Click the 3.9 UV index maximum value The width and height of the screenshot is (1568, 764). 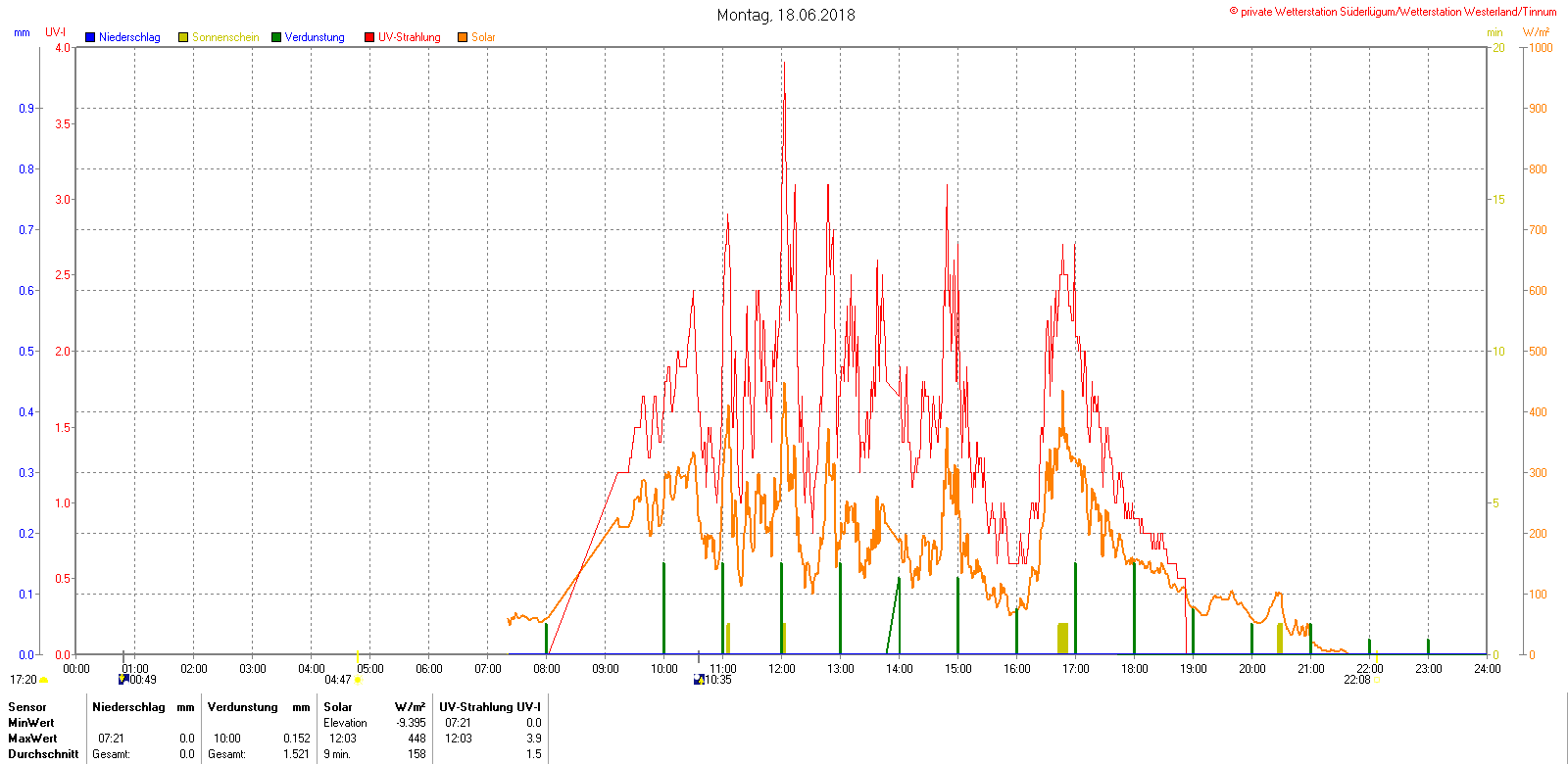[533, 739]
